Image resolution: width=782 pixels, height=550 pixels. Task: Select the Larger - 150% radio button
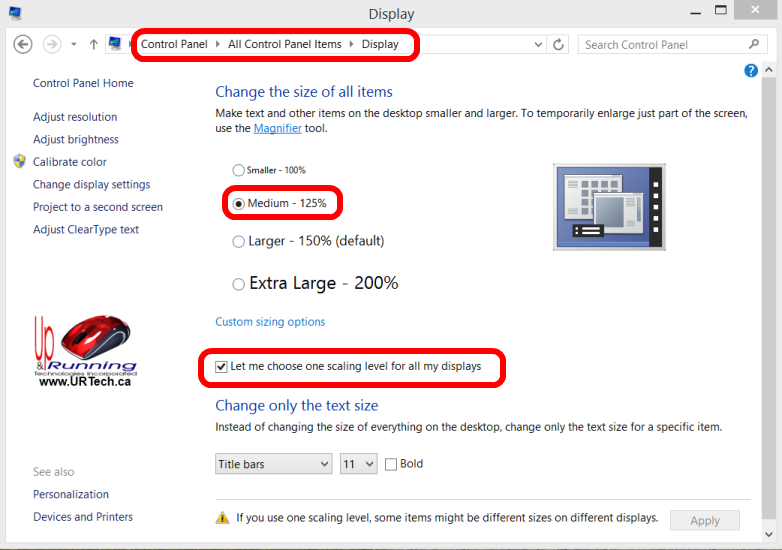(x=238, y=241)
